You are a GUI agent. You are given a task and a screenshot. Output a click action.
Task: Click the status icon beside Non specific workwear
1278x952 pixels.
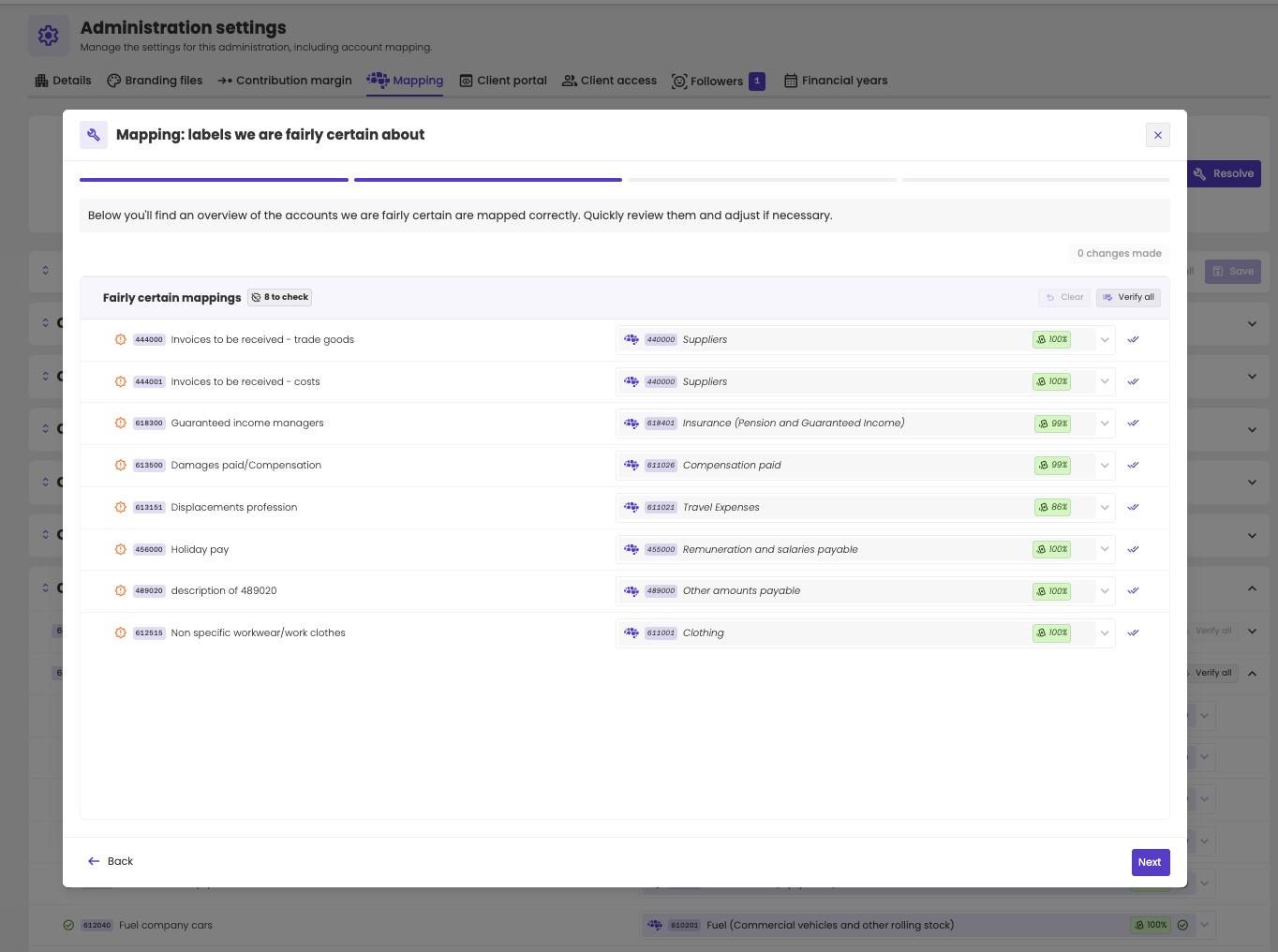point(120,633)
